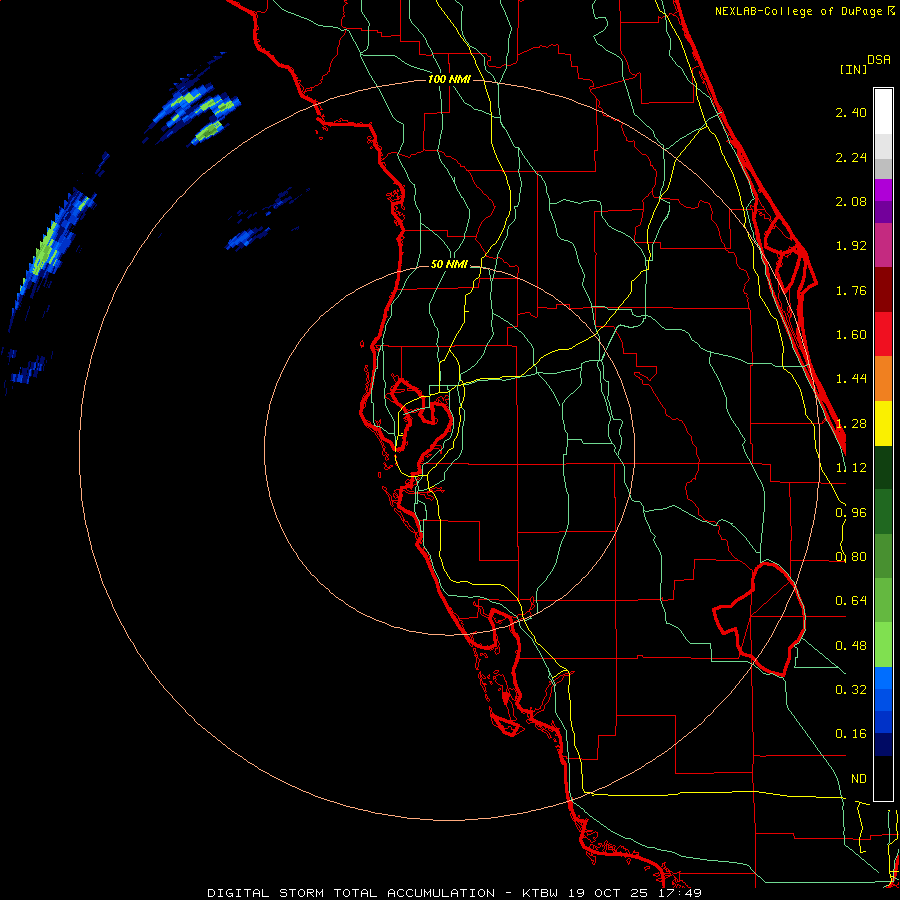Click the 0.32 legend value
The image size is (900, 900).
tap(851, 690)
